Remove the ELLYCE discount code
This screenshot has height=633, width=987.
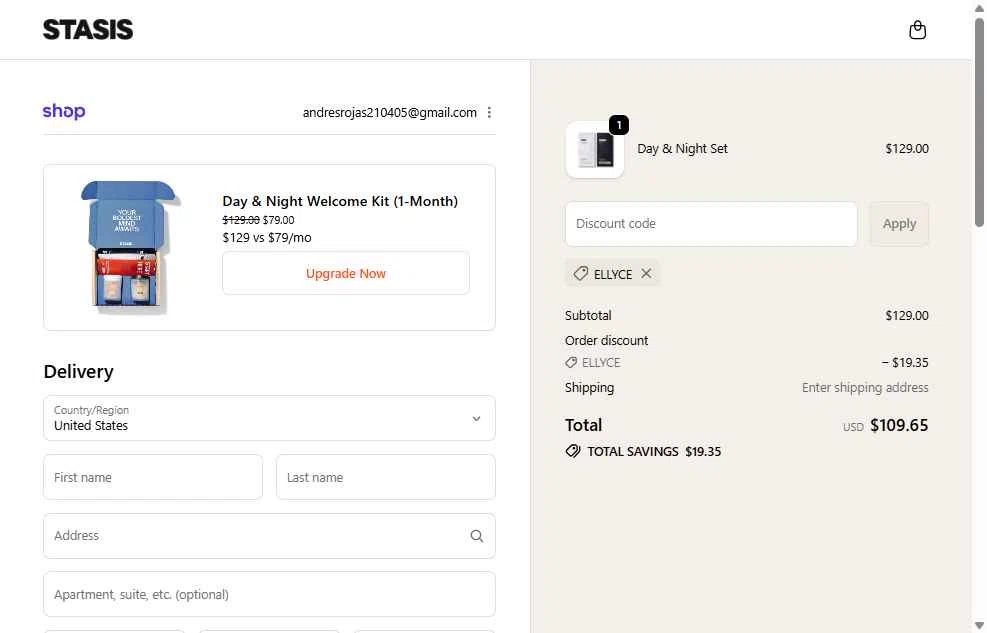(646, 273)
